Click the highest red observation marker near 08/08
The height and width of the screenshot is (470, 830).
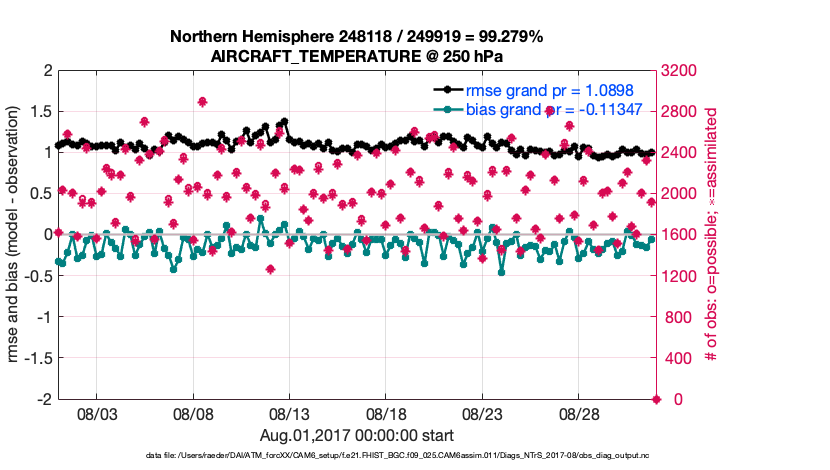click(x=202, y=102)
